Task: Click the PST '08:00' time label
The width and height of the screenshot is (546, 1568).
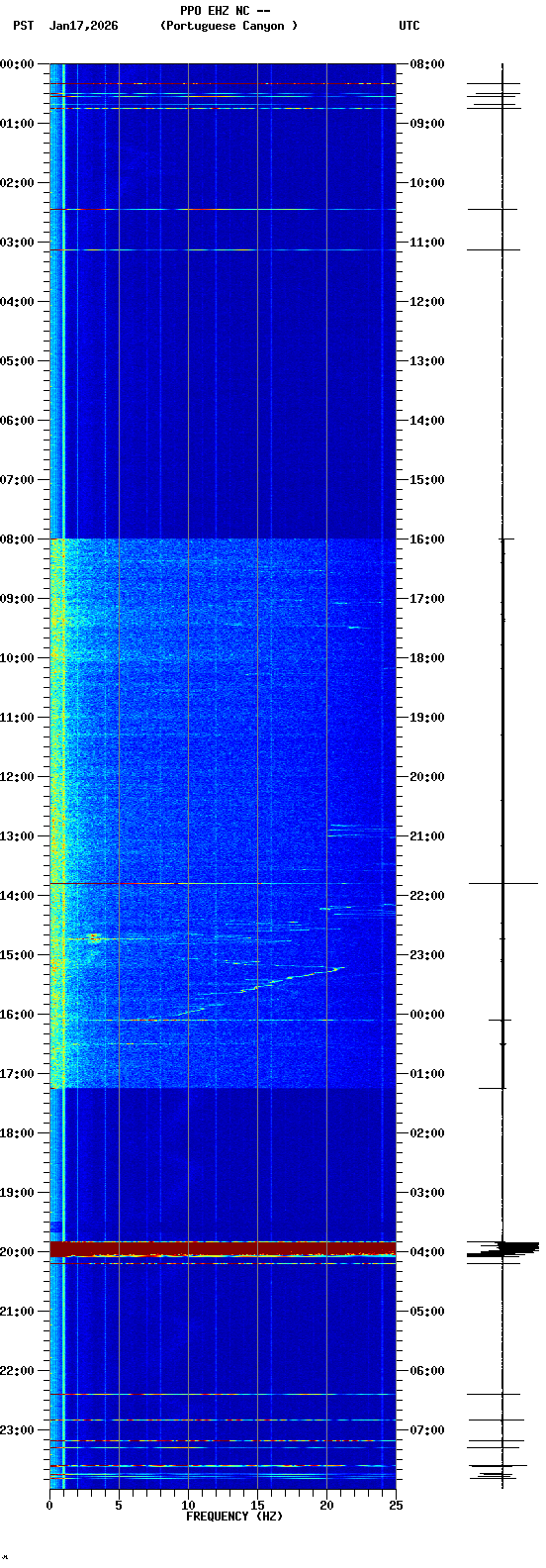Action: point(17,539)
